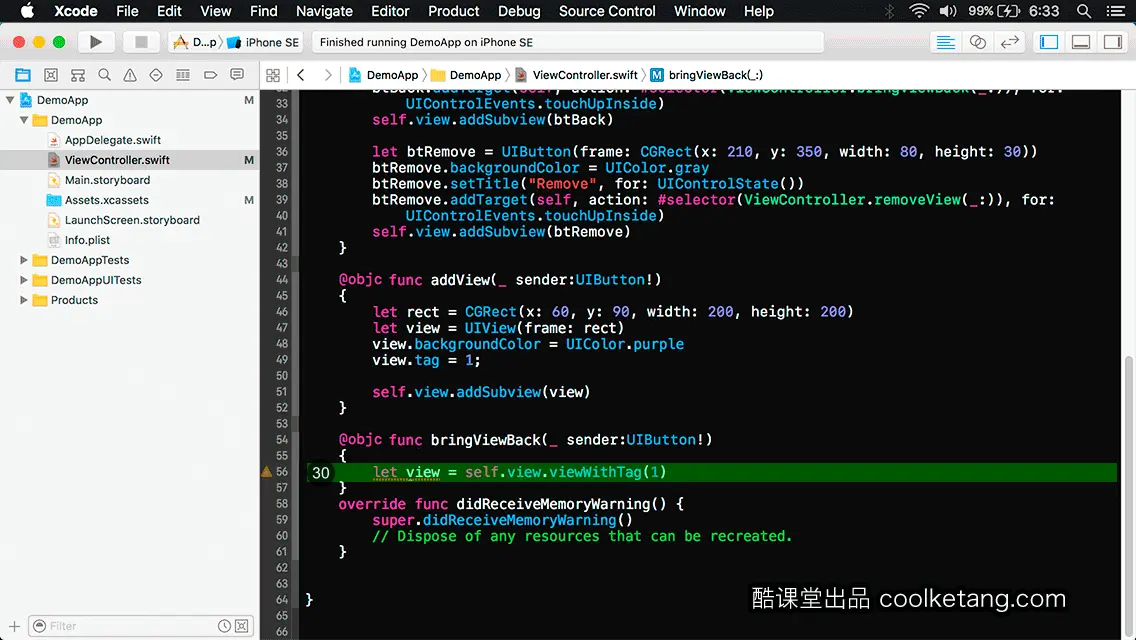Open the Xcode application menu

(75, 11)
